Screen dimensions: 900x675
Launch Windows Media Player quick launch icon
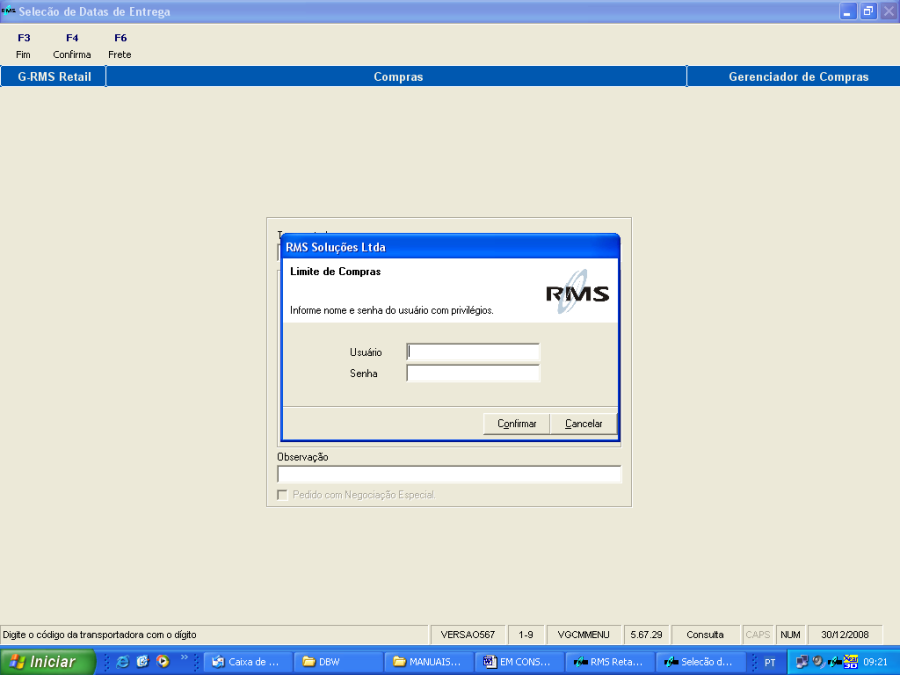(163, 662)
